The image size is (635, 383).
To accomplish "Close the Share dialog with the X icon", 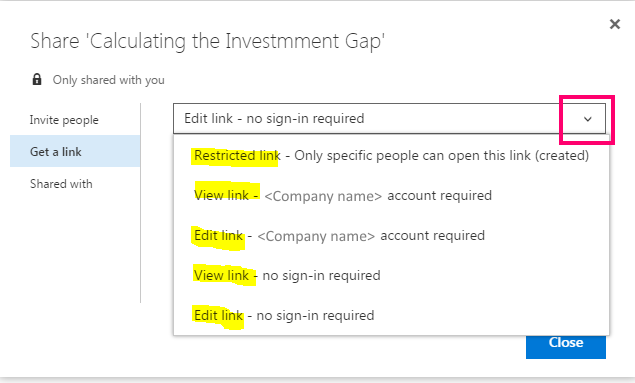I will pos(615,24).
